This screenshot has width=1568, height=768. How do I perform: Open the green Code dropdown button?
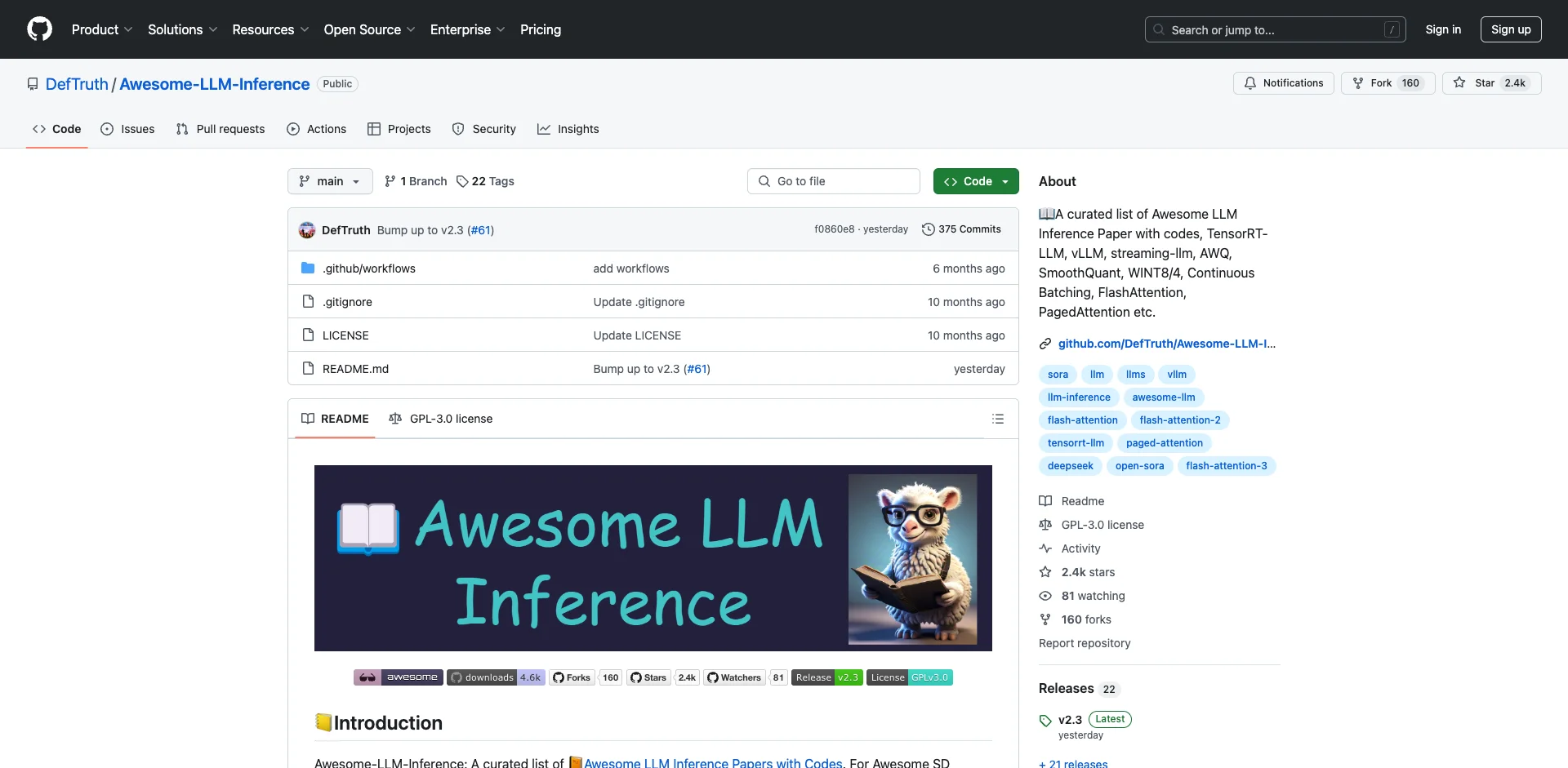(976, 181)
